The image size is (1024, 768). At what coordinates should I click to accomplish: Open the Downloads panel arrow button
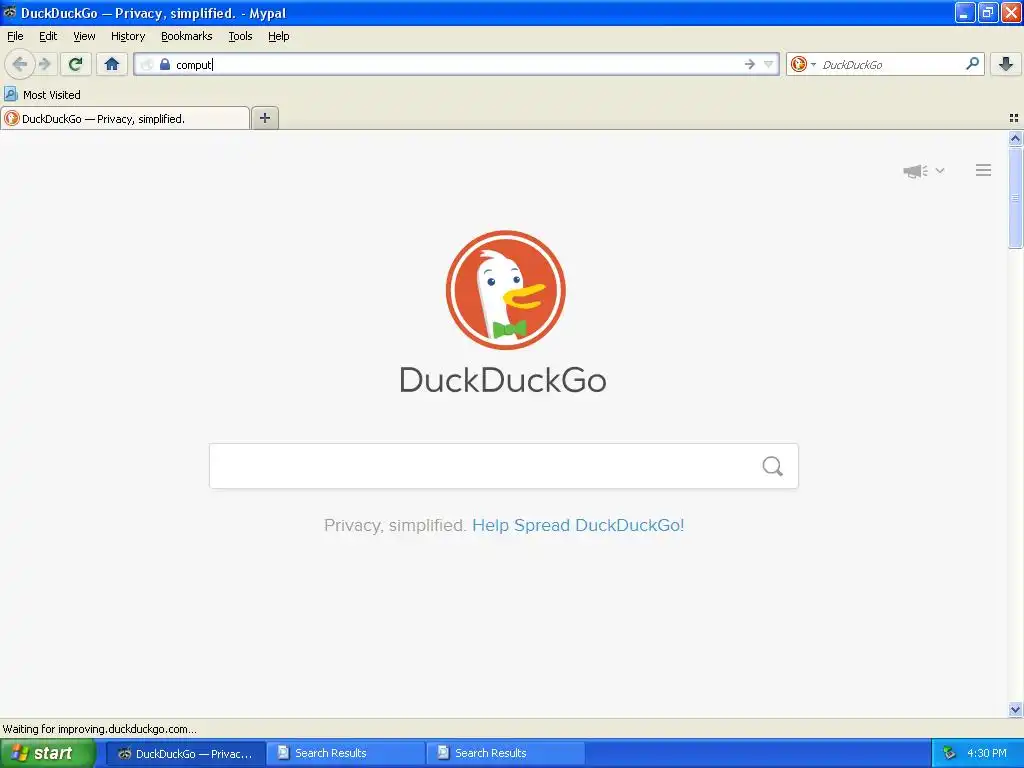(1006, 64)
